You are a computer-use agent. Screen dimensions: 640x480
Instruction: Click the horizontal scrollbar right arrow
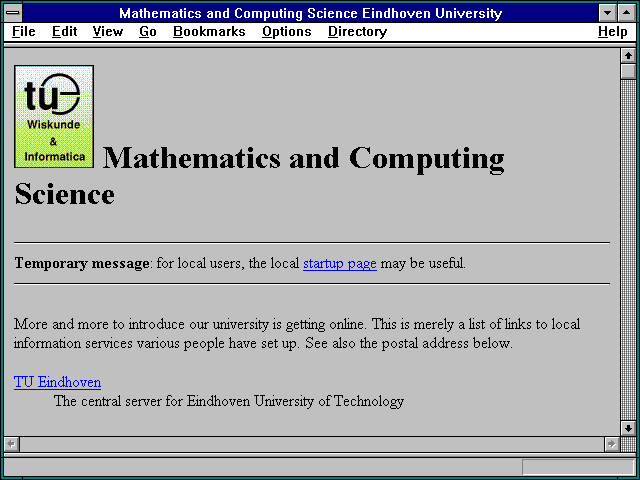[611, 444]
